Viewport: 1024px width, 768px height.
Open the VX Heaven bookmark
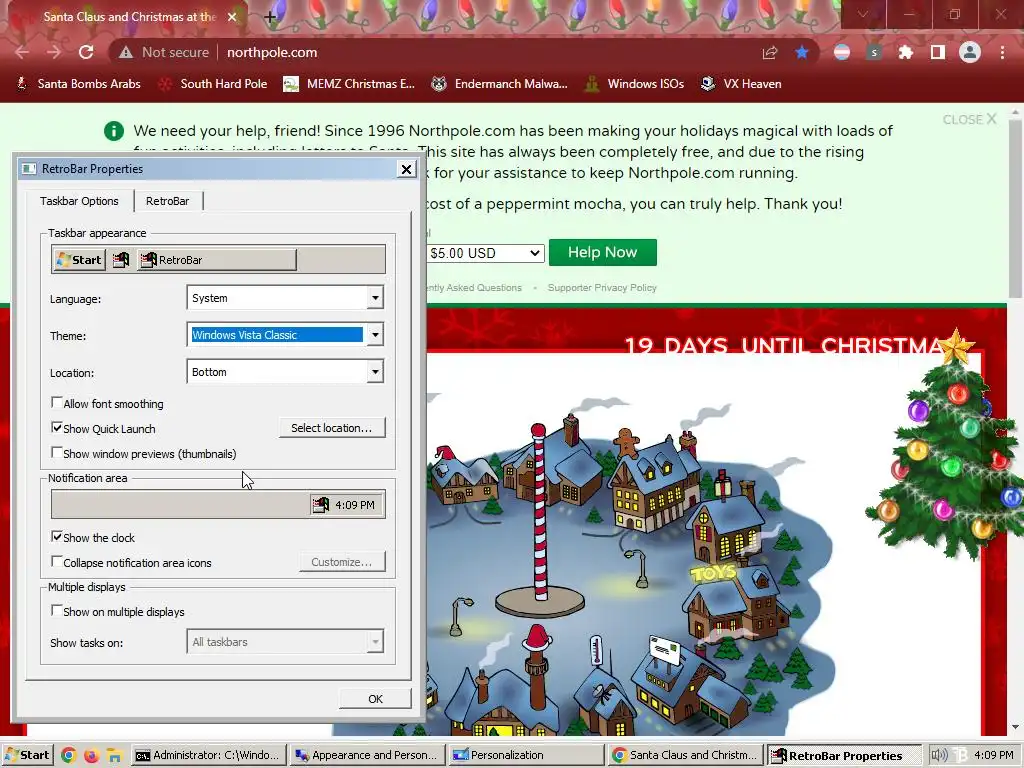(x=741, y=84)
